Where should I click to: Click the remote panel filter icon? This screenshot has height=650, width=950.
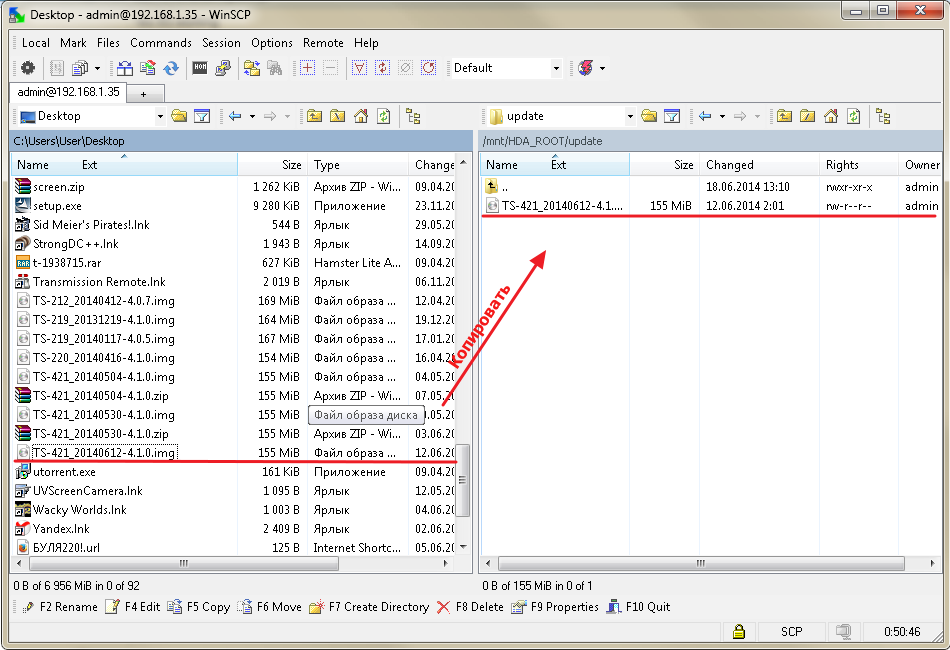(672, 116)
